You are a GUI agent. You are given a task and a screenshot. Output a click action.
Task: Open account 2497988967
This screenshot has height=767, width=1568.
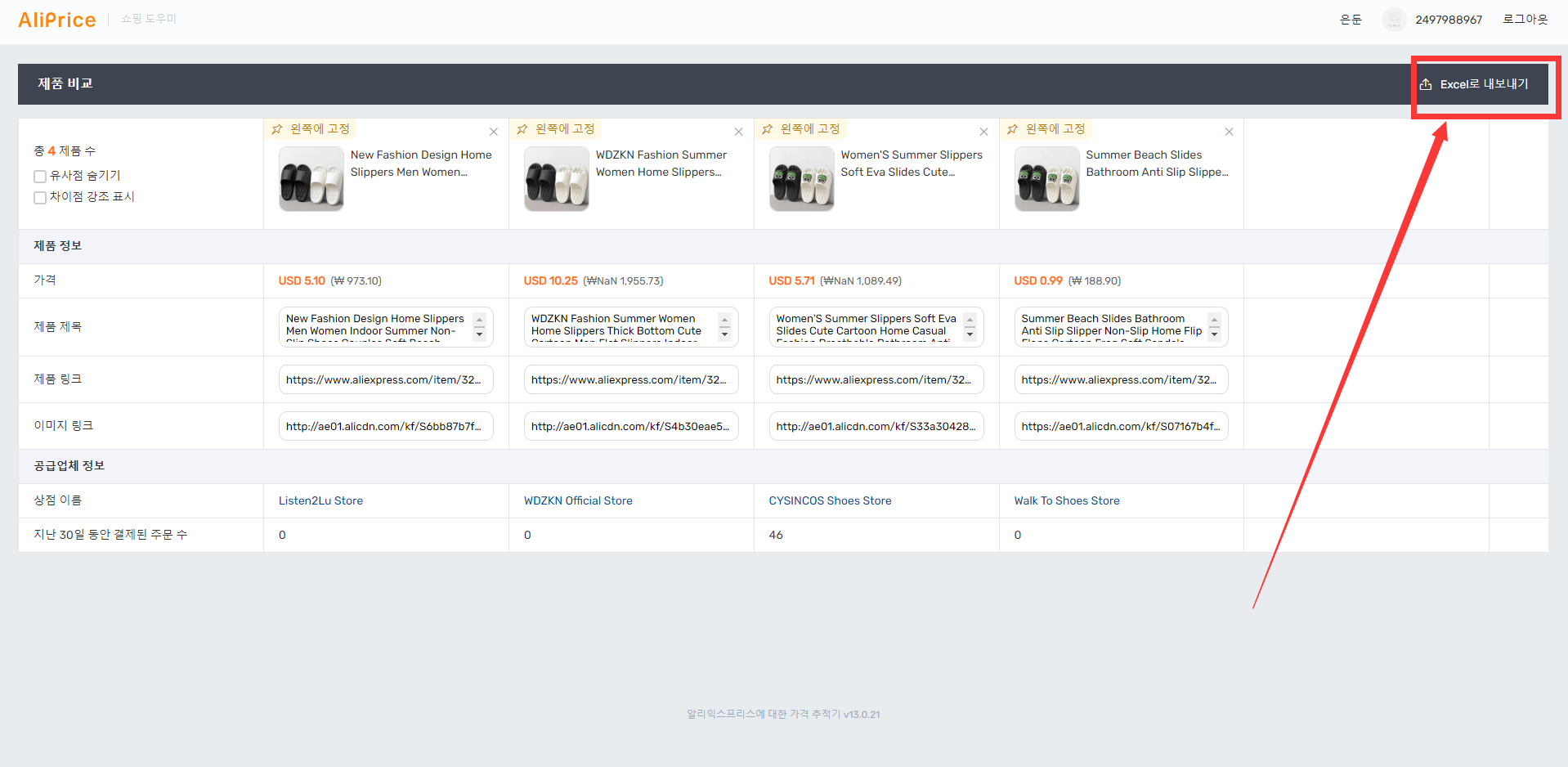[1449, 20]
